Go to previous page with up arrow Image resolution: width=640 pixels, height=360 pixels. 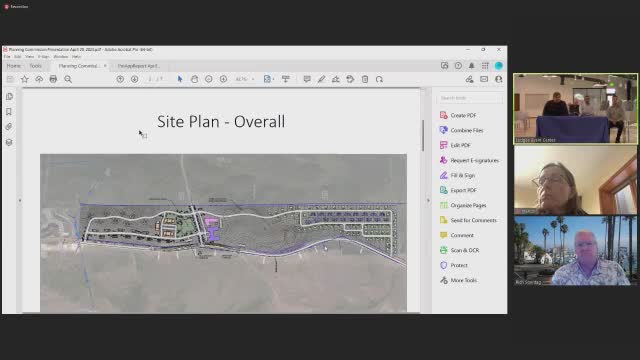pos(120,79)
